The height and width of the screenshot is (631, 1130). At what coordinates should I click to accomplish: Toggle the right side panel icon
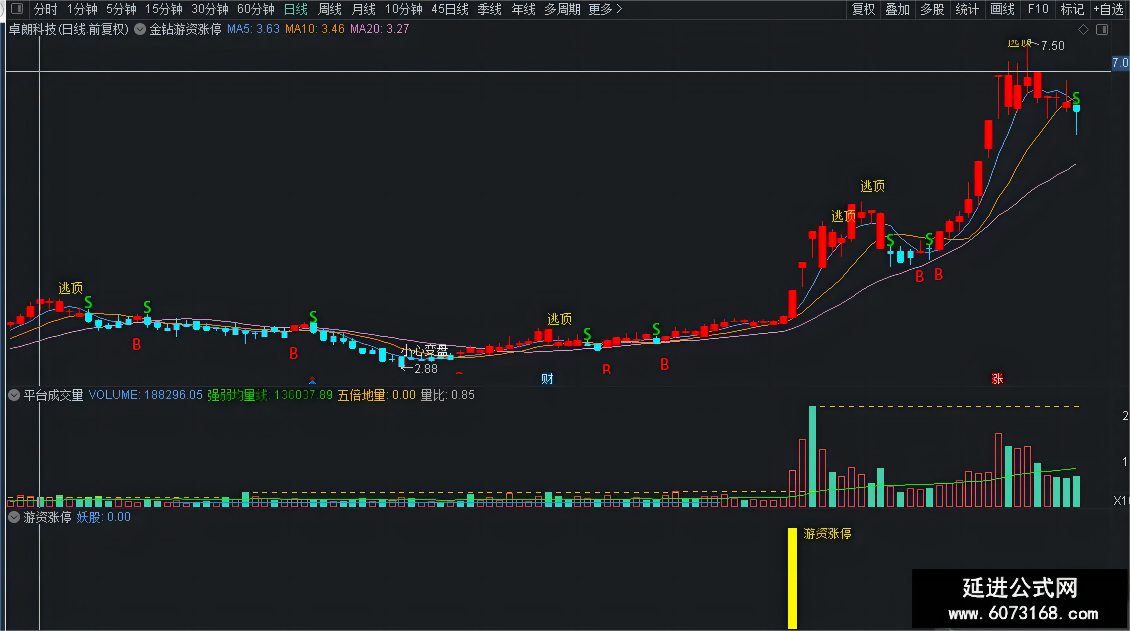1102,30
